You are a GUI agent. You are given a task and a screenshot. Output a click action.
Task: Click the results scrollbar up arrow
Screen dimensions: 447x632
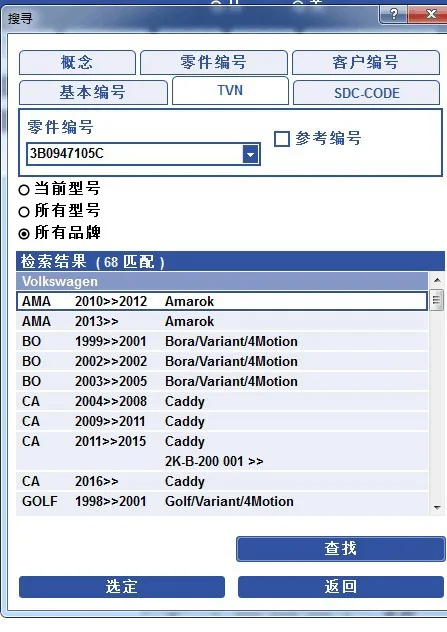[437, 280]
